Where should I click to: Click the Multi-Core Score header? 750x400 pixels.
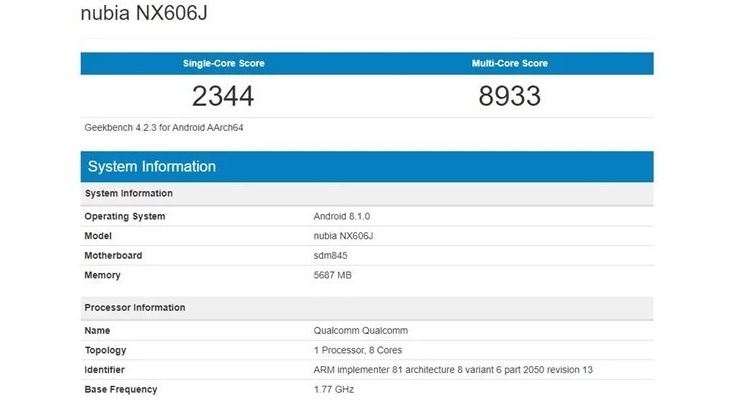pos(510,63)
